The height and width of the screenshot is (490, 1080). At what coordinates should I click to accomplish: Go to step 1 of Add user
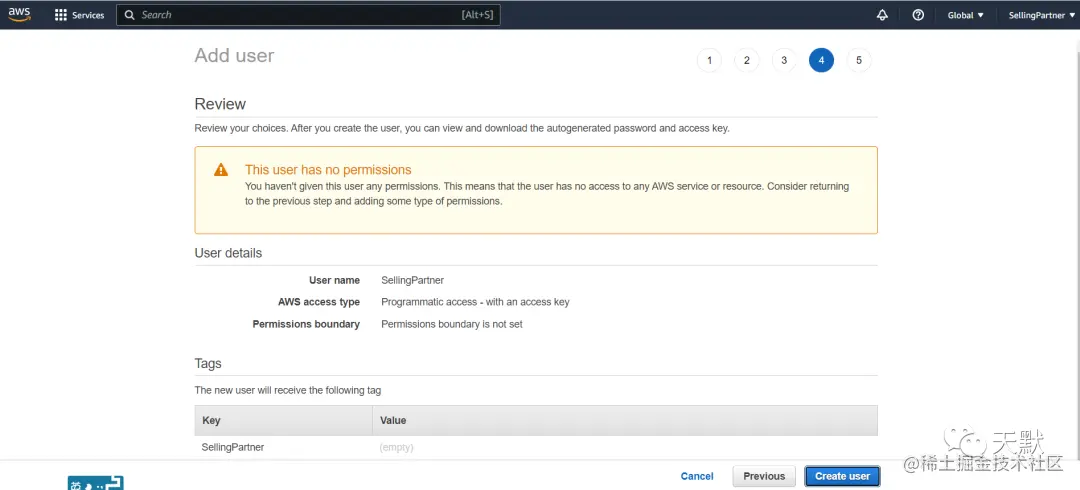pyautogui.click(x=709, y=61)
